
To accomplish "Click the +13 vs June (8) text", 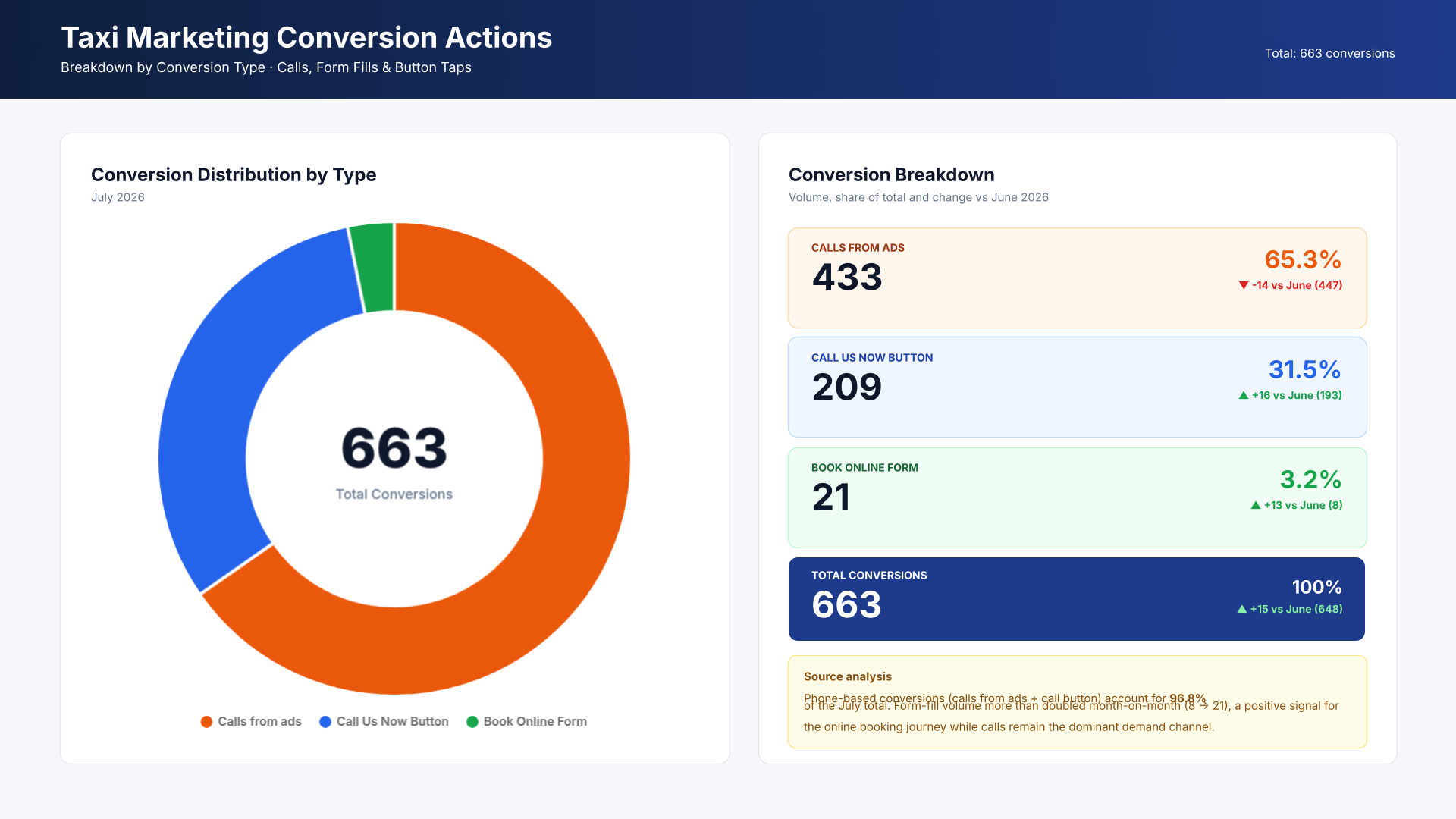I will pos(1303,505).
